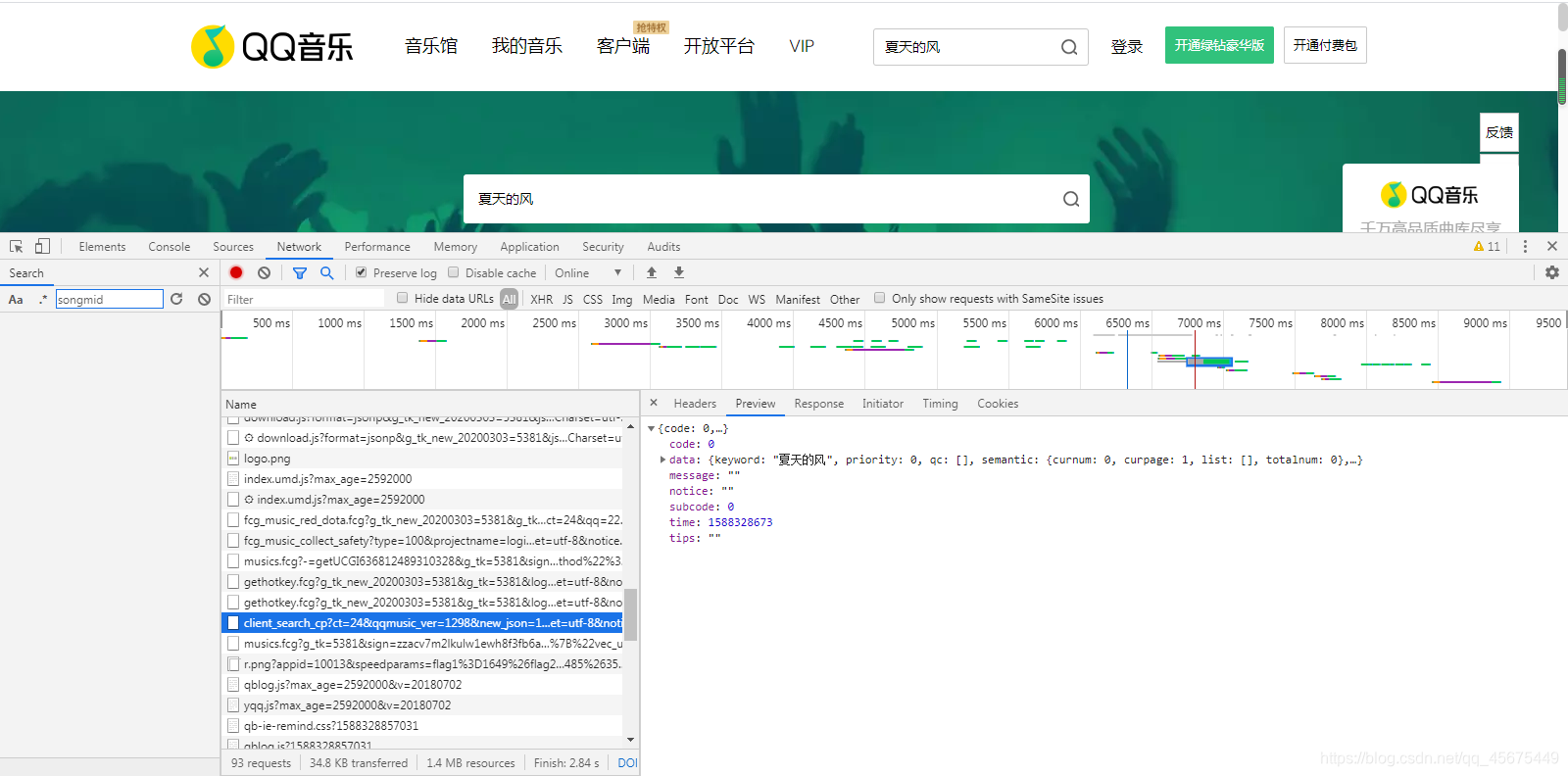Image resolution: width=1568 pixels, height=776 pixels.
Task: Select the logo.png request row
Action: pos(421,458)
